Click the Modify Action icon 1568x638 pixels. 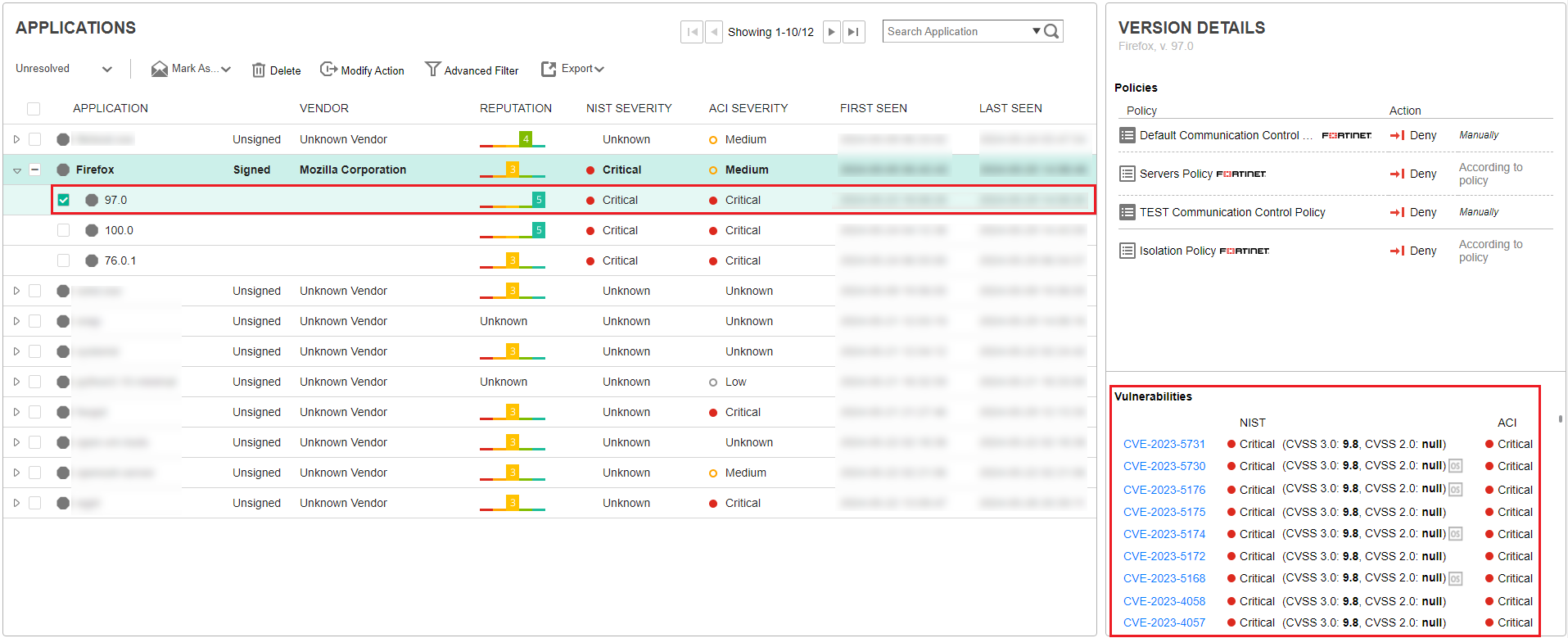click(x=328, y=69)
